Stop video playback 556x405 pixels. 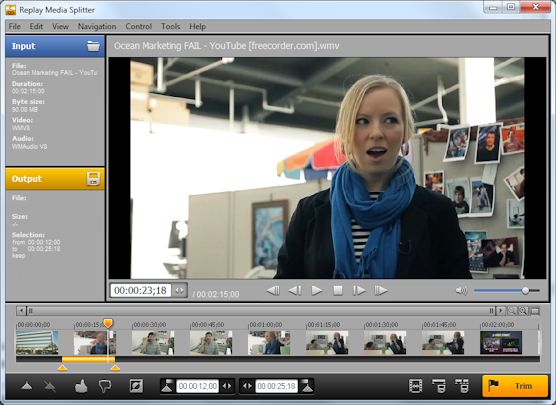[x=338, y=290]
